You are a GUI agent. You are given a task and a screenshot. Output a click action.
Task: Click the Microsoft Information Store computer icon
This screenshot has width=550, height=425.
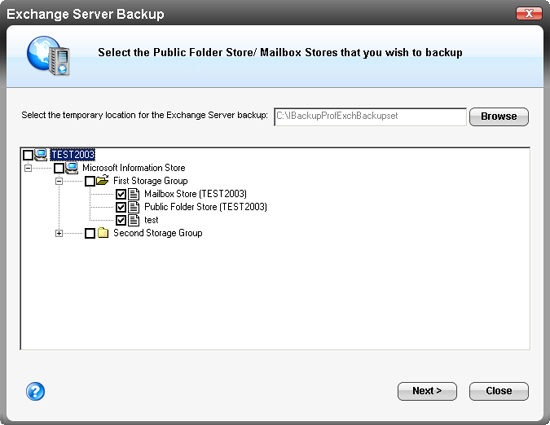click(72, 168)
